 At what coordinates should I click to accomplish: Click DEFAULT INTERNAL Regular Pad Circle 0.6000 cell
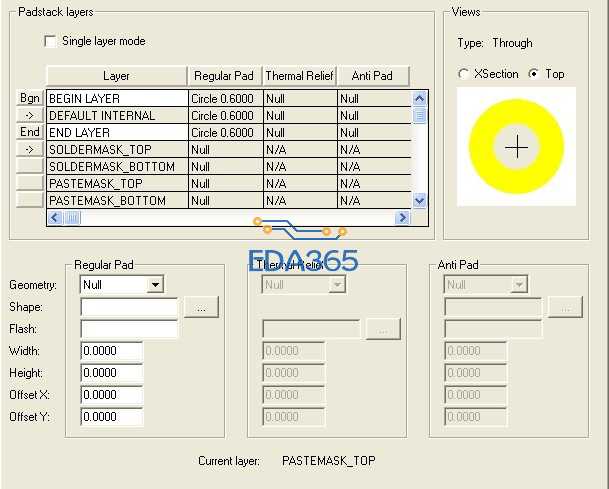[226, 116]
